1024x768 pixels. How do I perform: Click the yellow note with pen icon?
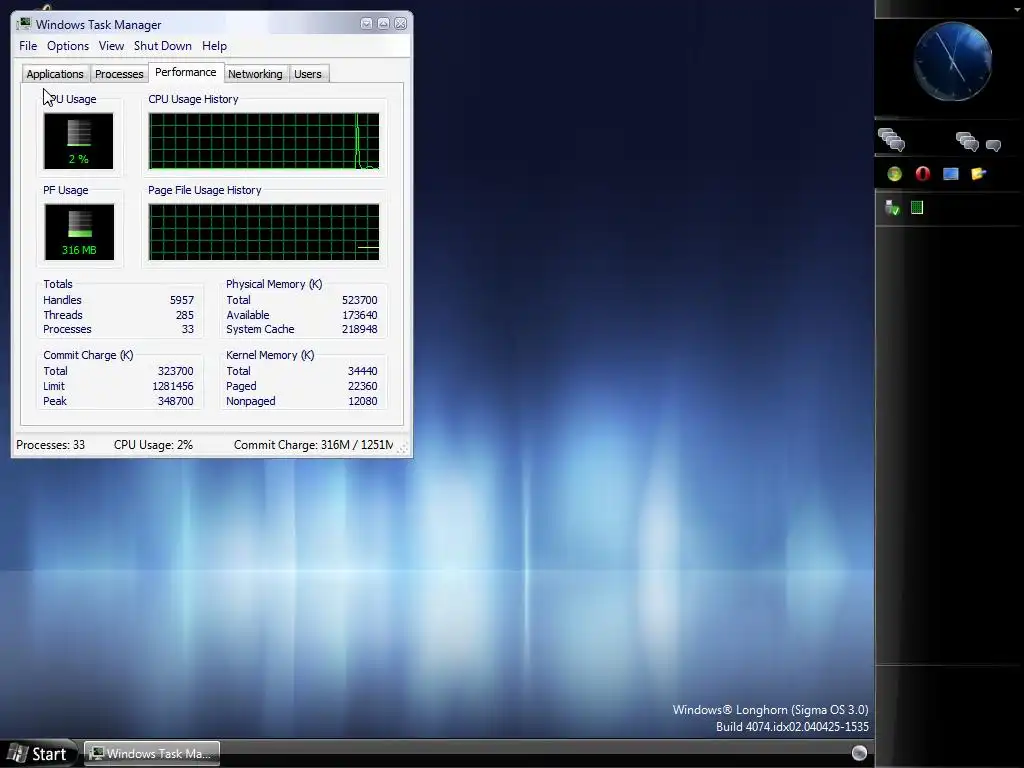978,174
